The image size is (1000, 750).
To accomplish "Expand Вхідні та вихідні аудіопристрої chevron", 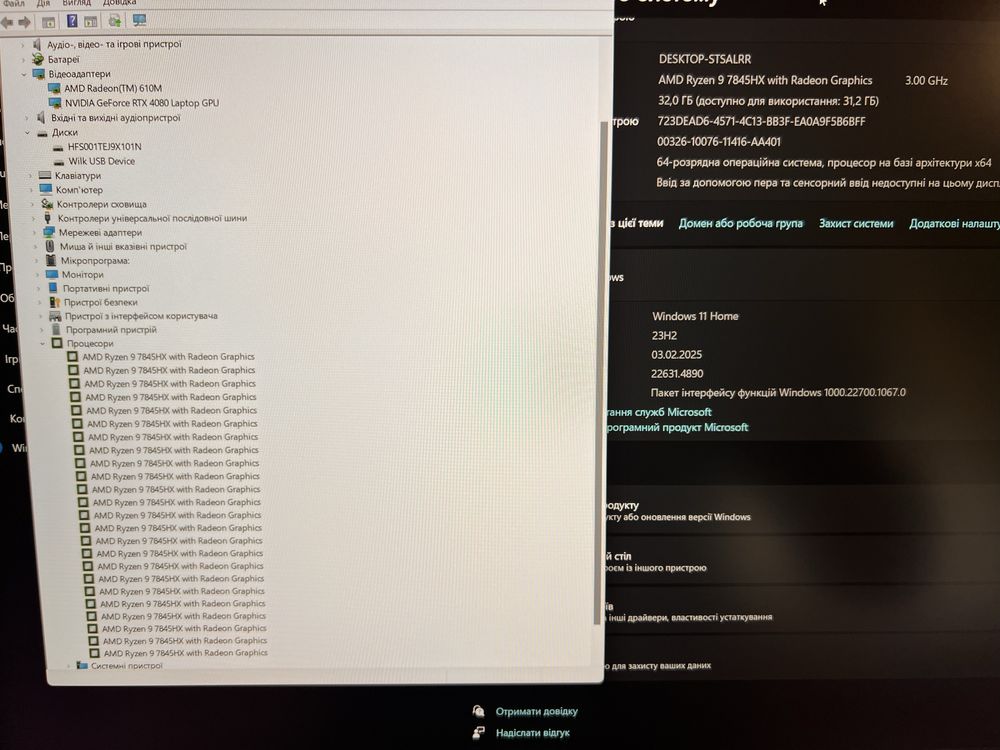I will pyautogui.click(x=26, y=118).
